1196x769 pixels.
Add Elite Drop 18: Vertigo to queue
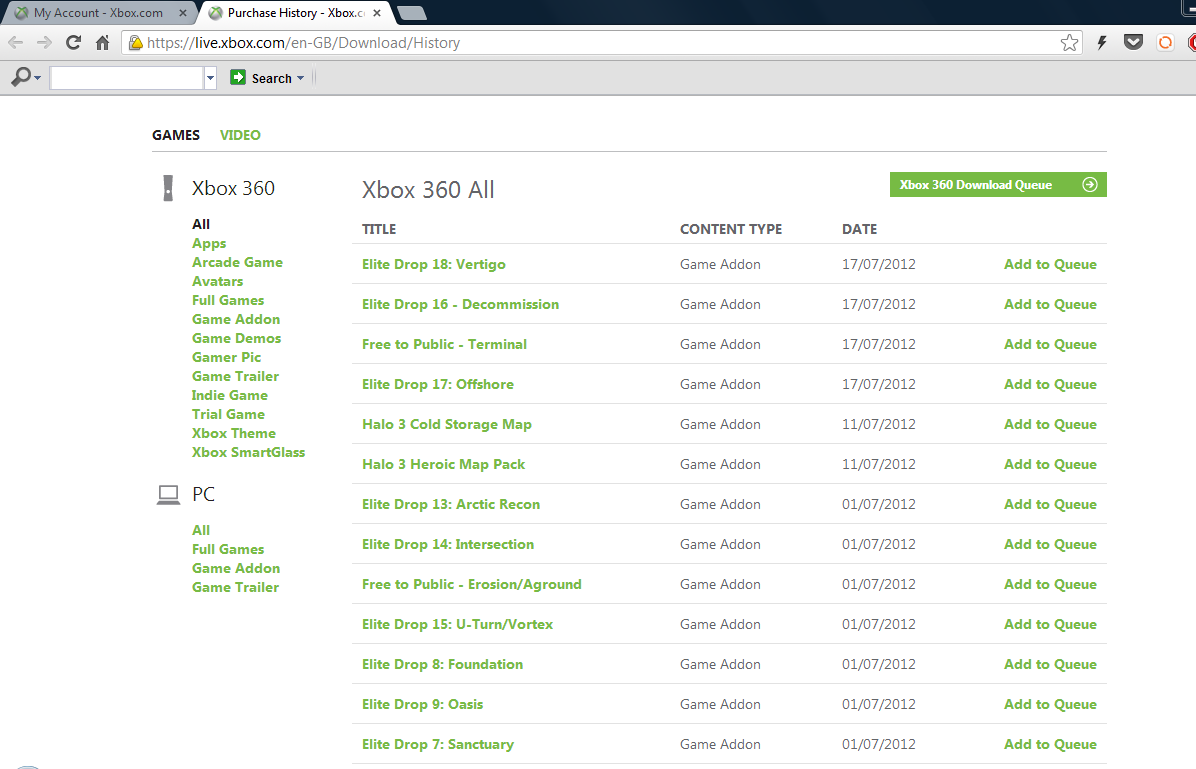coord(1050,264)
